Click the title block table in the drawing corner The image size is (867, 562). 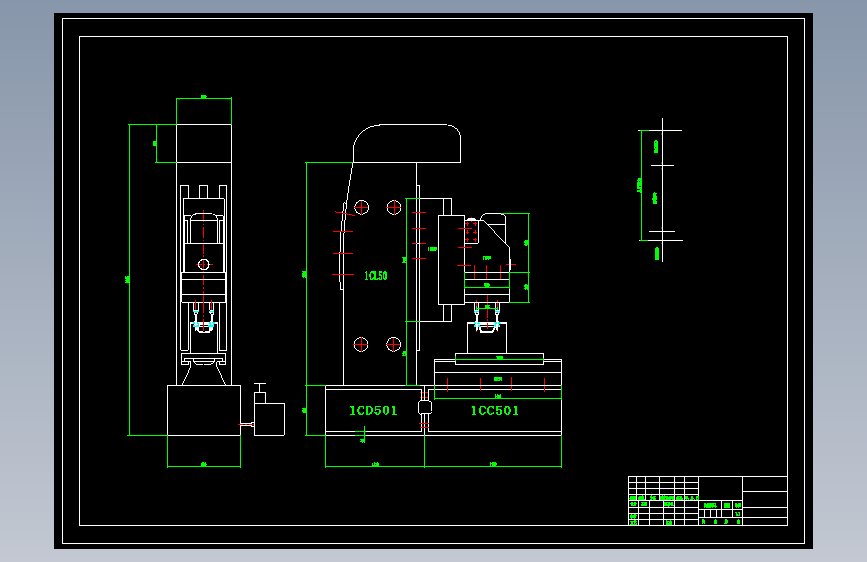point(708,501)
